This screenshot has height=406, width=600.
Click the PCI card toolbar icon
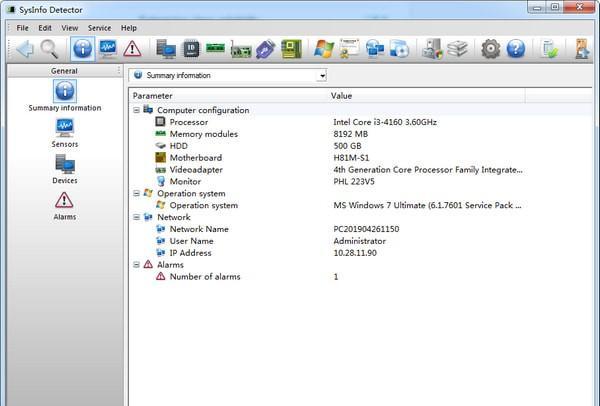tap(241, 50)
